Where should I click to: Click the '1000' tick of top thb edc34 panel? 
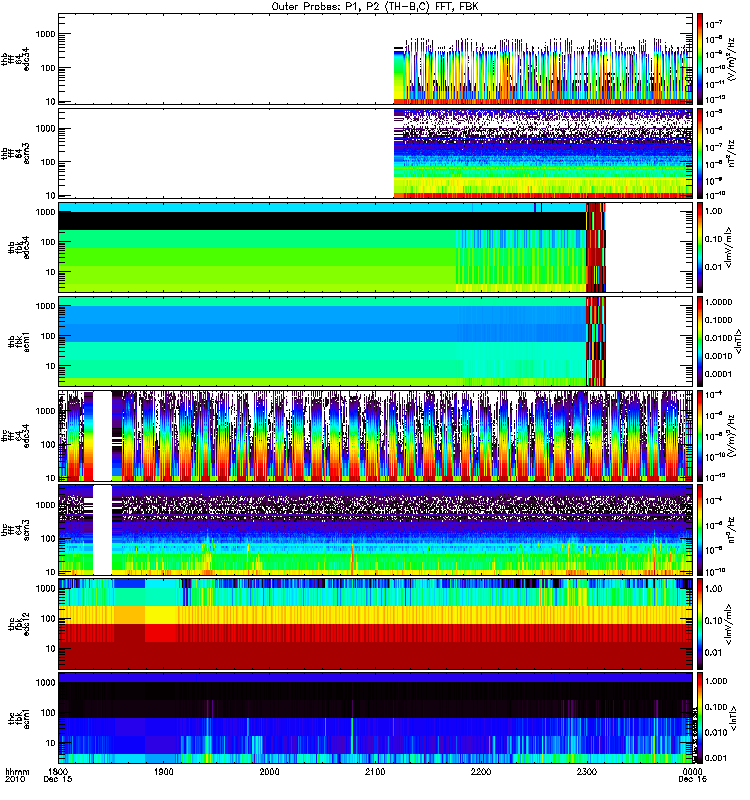pyautogui.click(x=45, y=34)
